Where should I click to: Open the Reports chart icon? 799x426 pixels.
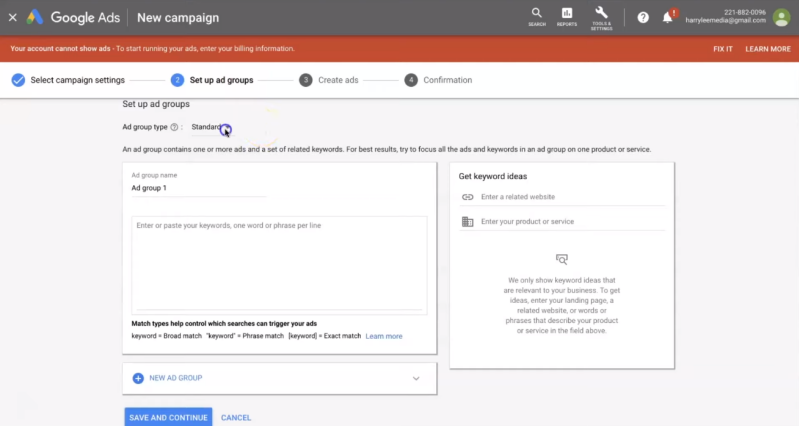point(567,15)
